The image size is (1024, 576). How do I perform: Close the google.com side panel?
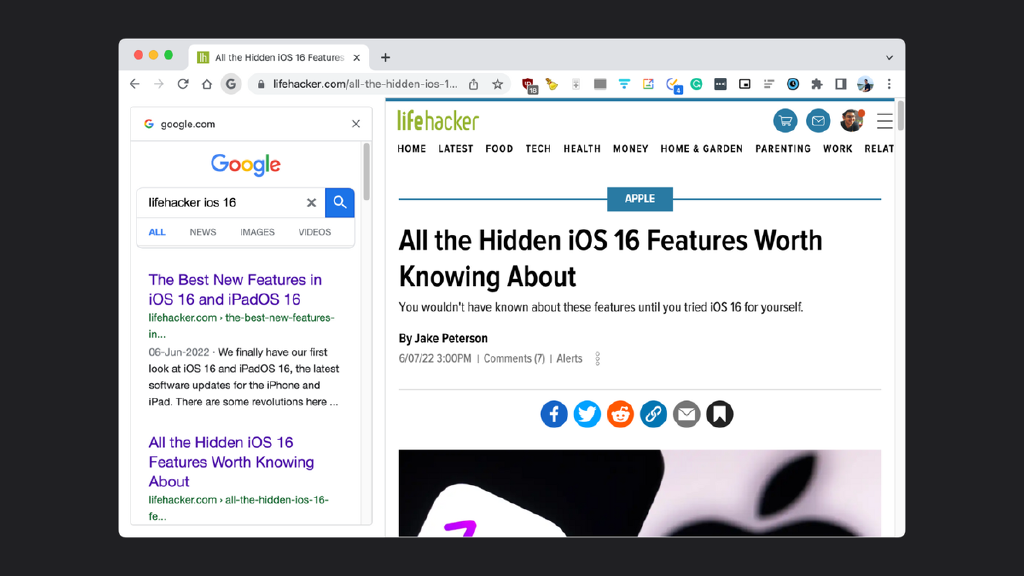tap(356, 123)
